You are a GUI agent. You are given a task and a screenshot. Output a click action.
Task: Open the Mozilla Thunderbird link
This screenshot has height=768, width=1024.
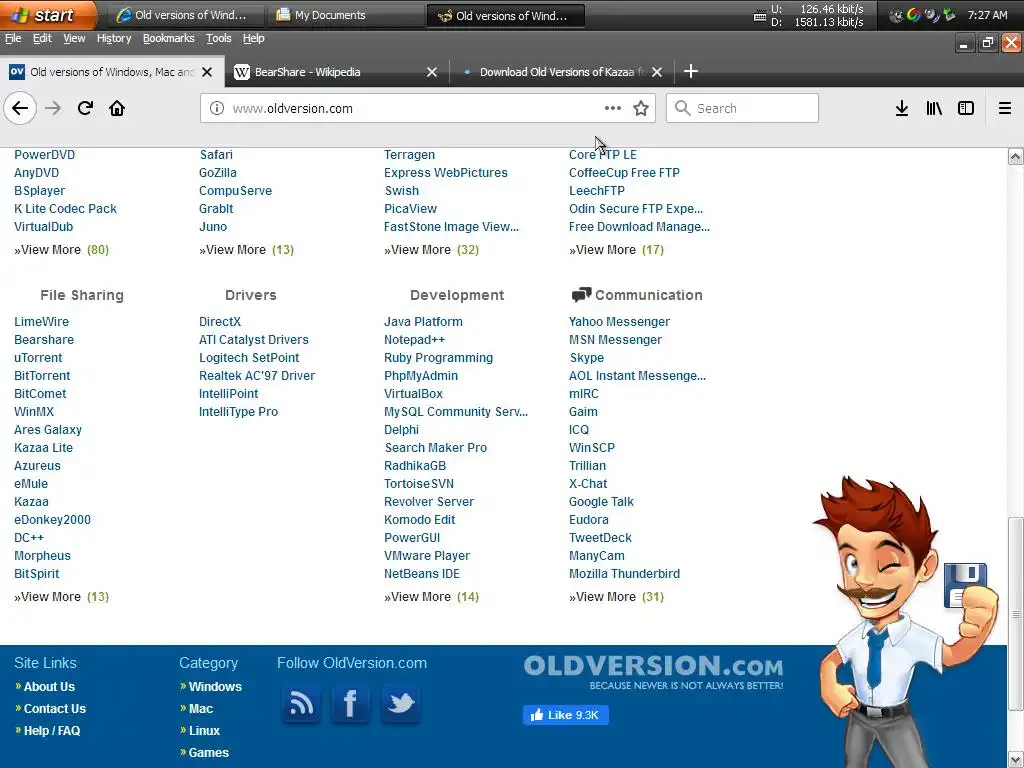click(624, 574)
